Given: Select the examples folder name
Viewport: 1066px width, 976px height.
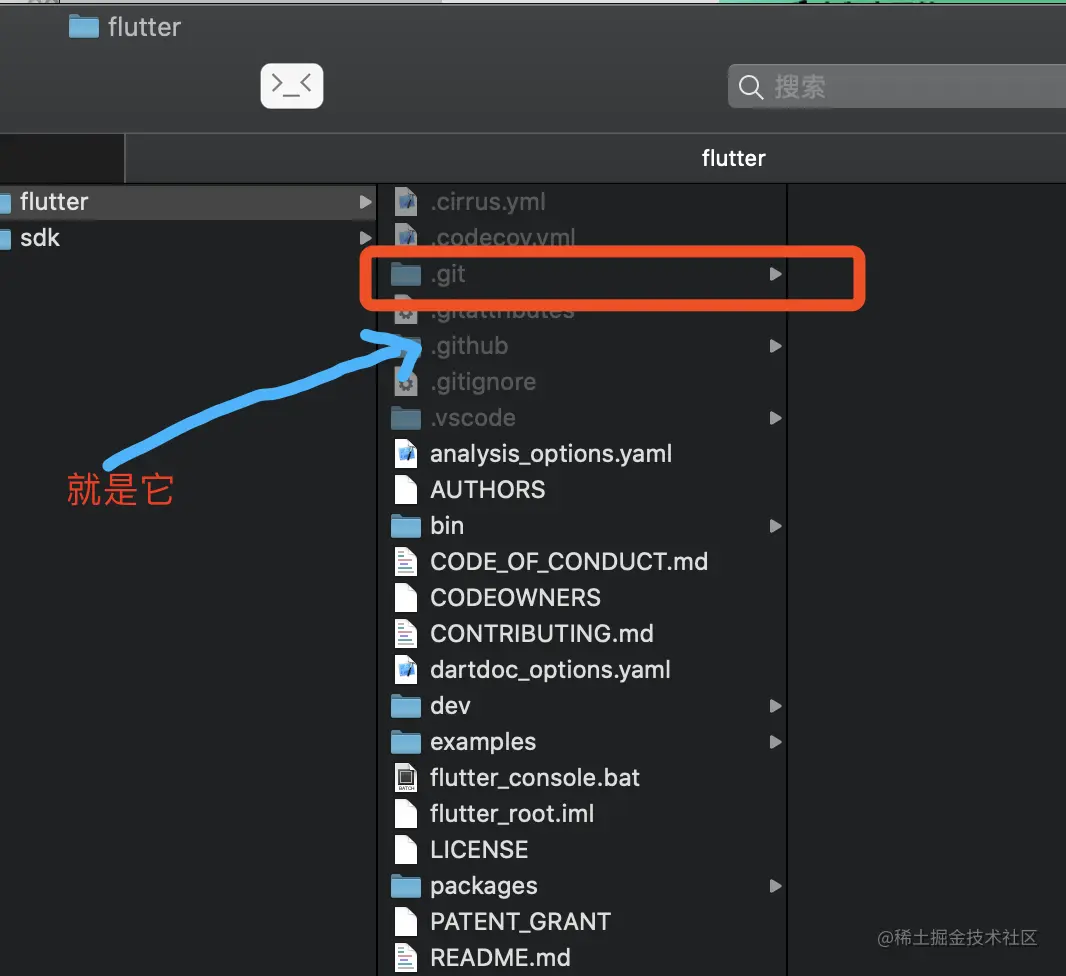Looking at the screenshot, I should 483,742.
